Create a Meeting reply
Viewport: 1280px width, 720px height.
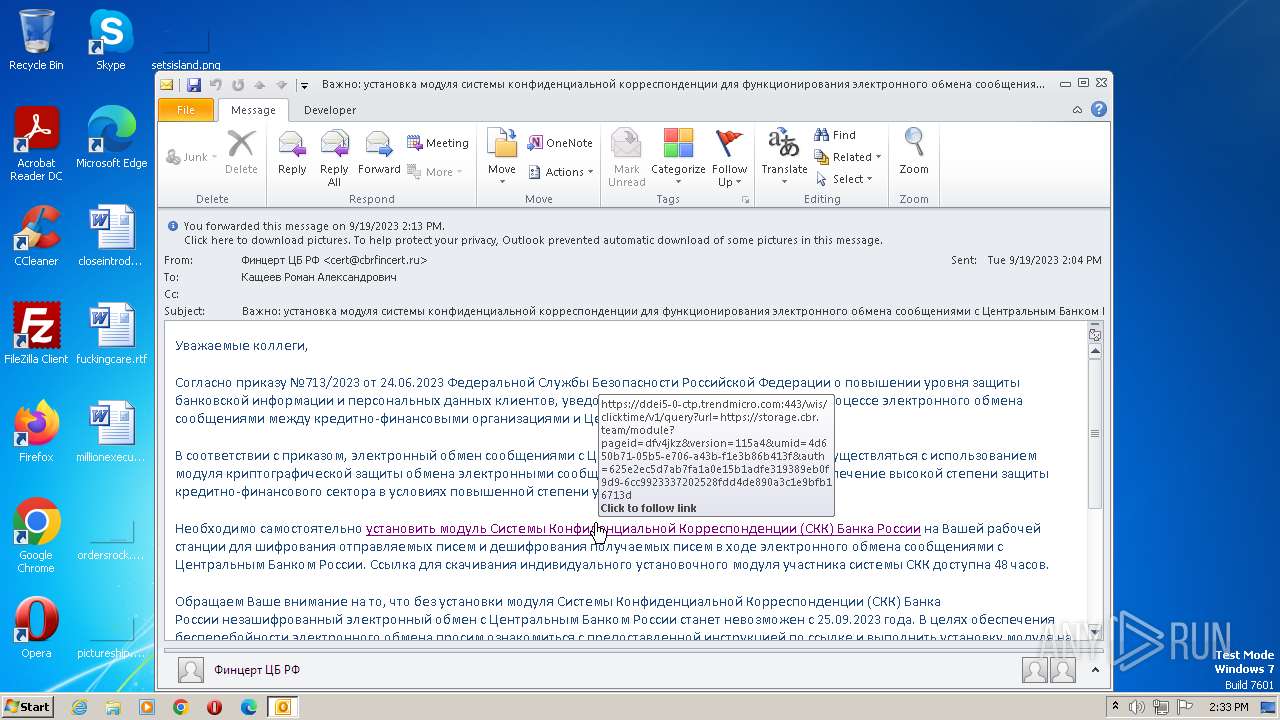[438, 143]
